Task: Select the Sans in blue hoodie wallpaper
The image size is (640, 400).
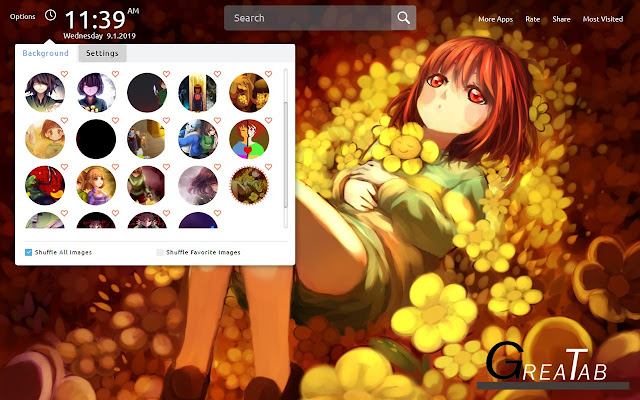Action: (x=198, y=139)
